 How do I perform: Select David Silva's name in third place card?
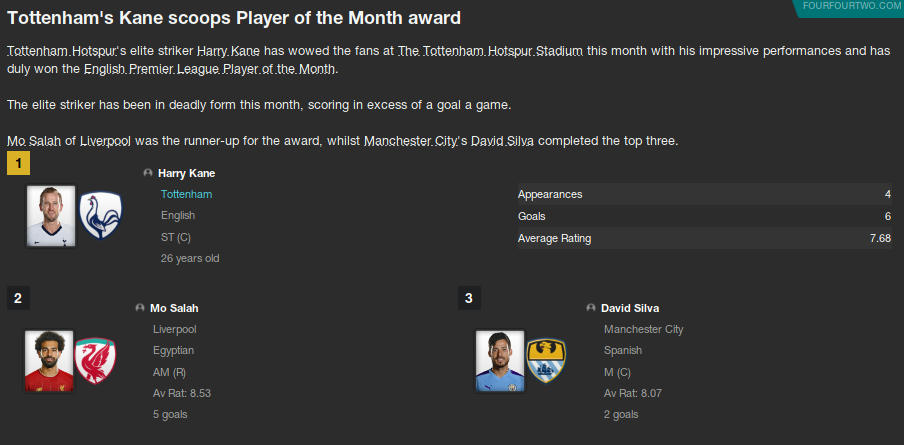[630, 308]
